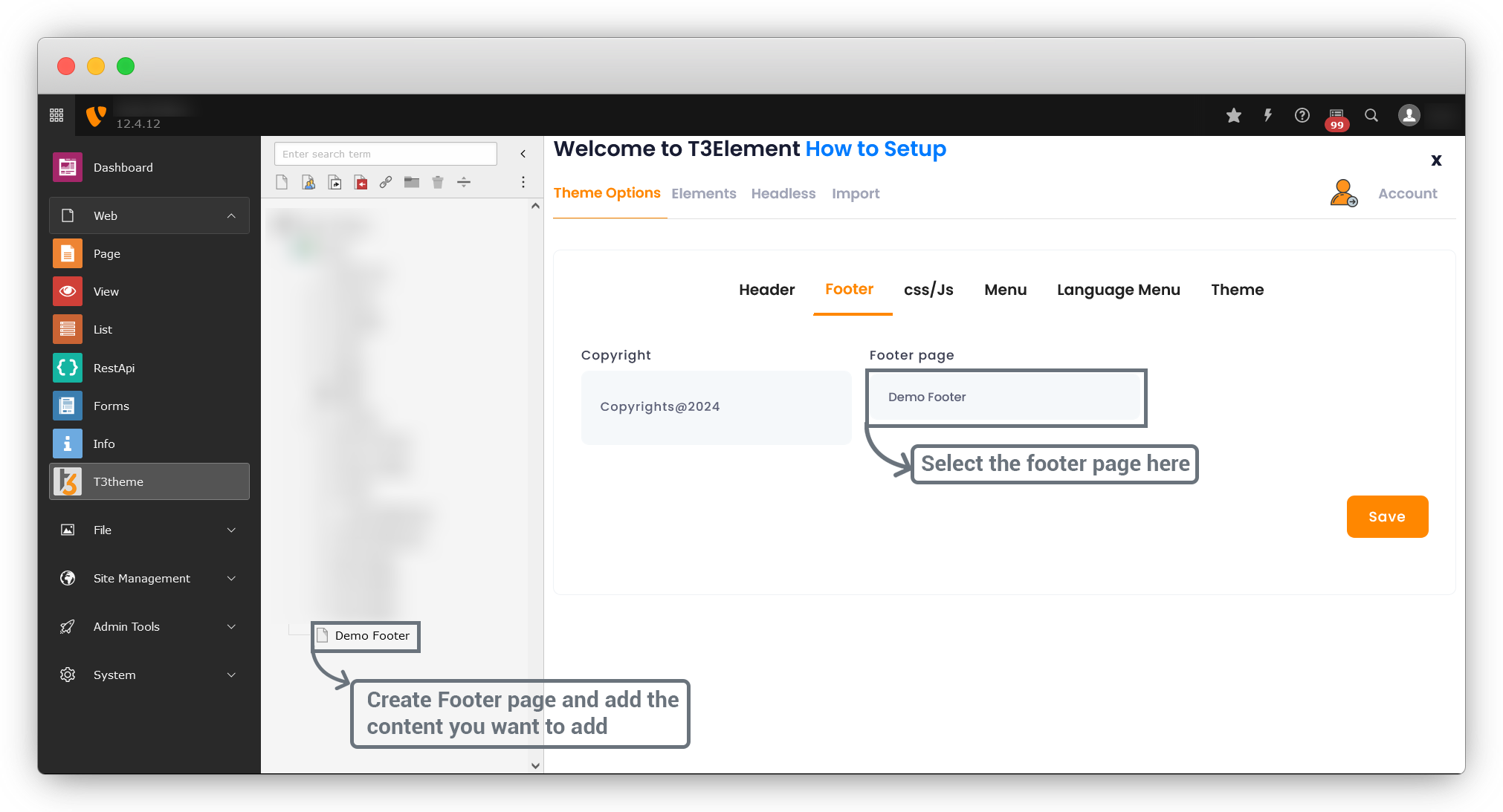Open the Forms module
1503x812 pixels.
click(x=149, y=406)
